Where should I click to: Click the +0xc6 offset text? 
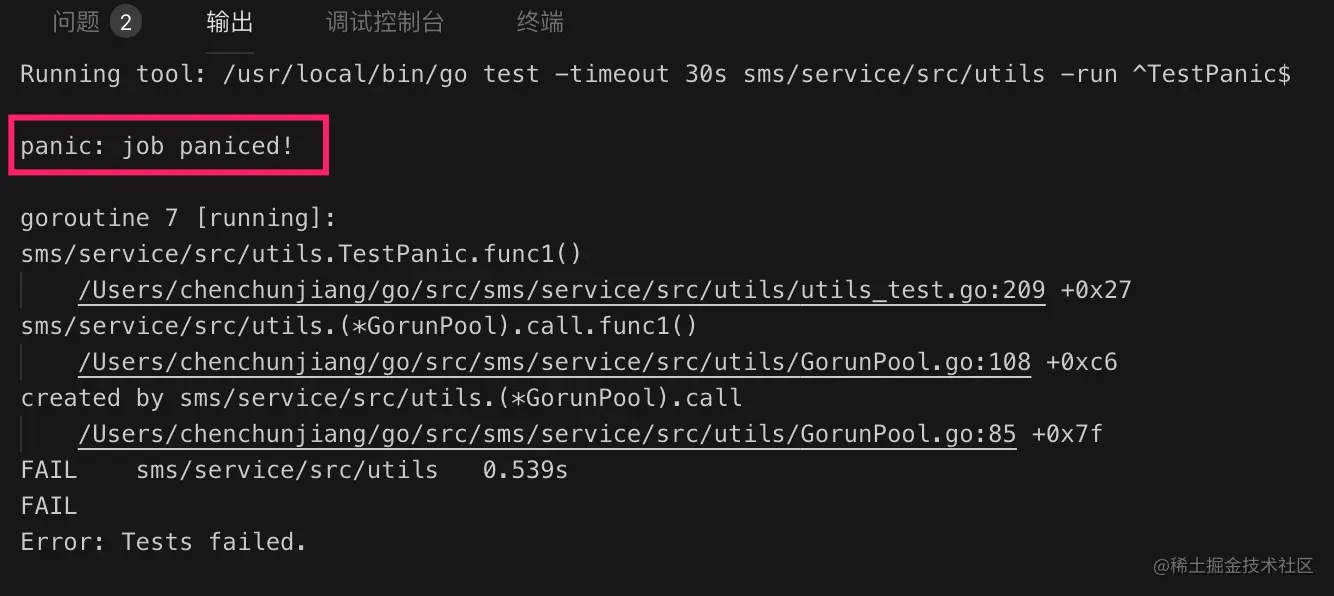[1081, 362]
